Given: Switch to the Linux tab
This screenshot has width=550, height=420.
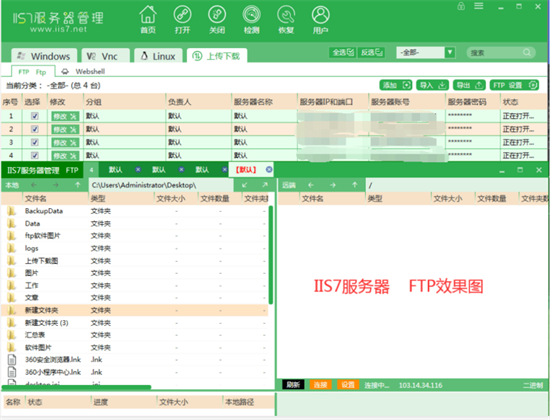Looking at the screenshot, I should click(x=158, y=56).
